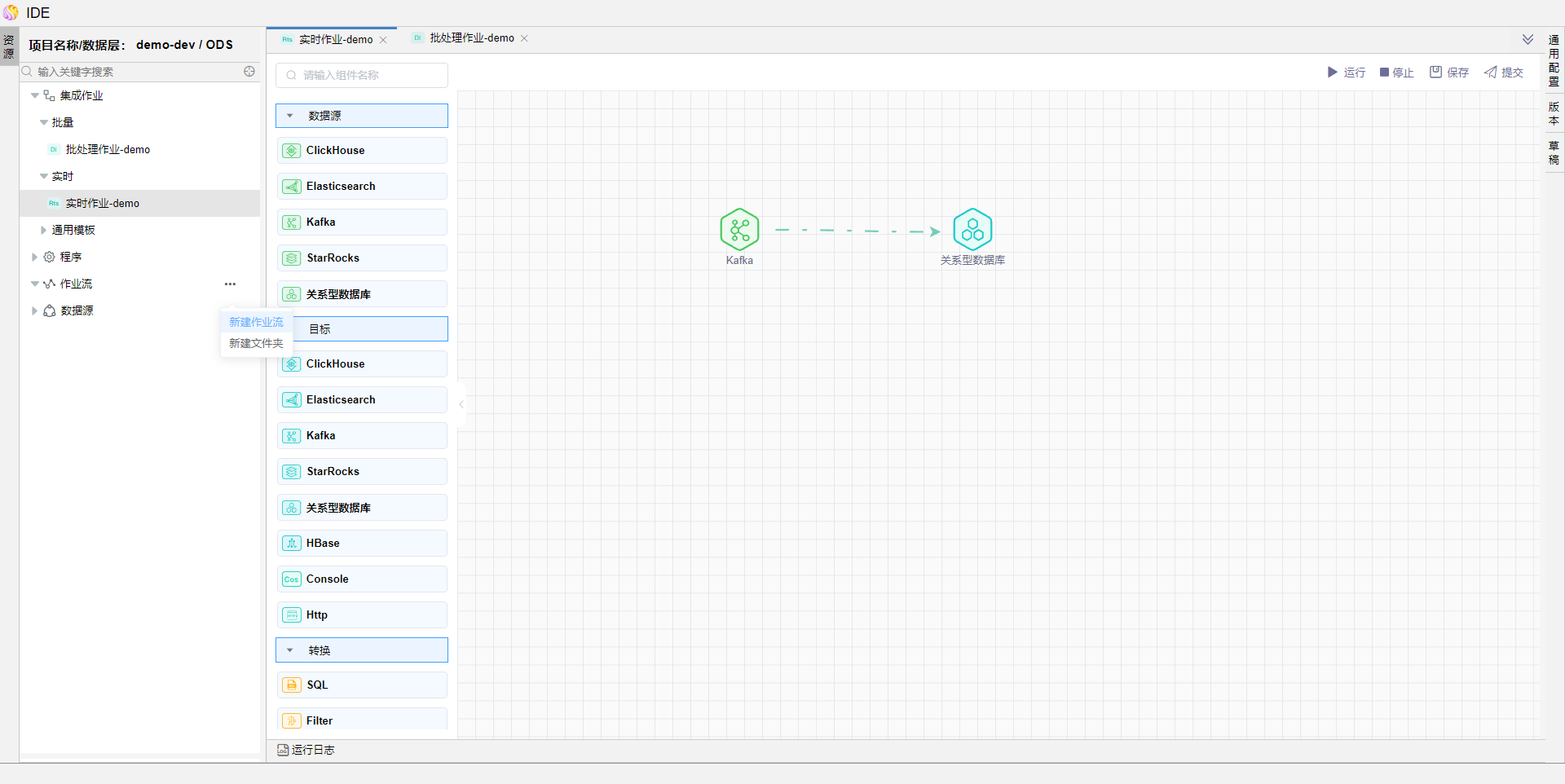
Task: Click the Run play icon
Action: tap(1333, 73)
